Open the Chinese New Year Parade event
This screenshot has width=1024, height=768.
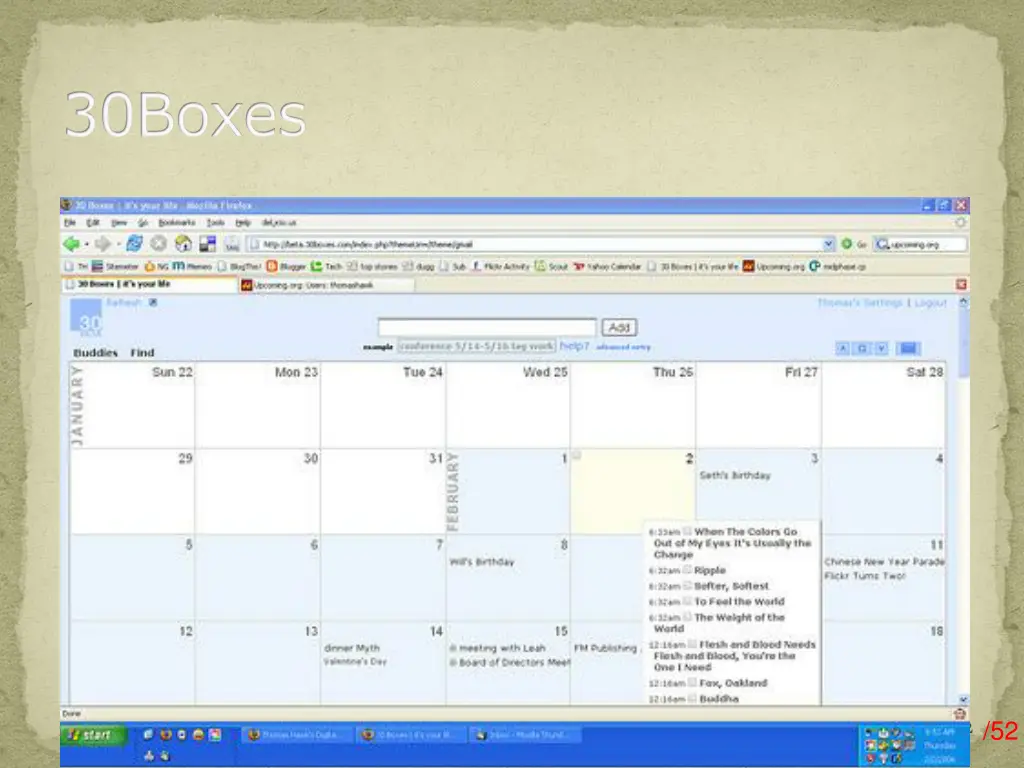884,562
